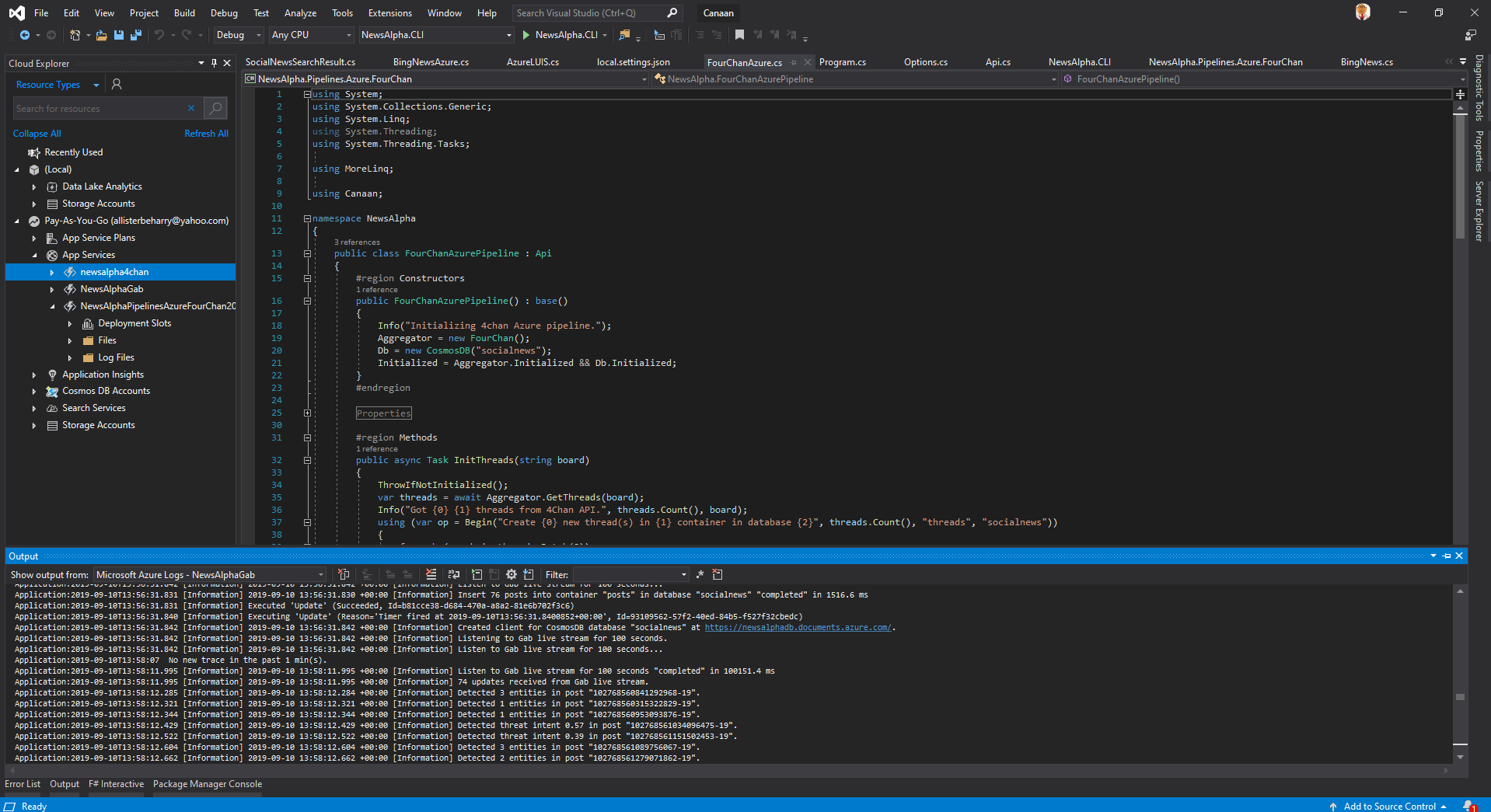Viewport: 1491px width, 812px height.
Task: Click the magnifier icon in Search Visual Studio
Action: coord(672,12)
